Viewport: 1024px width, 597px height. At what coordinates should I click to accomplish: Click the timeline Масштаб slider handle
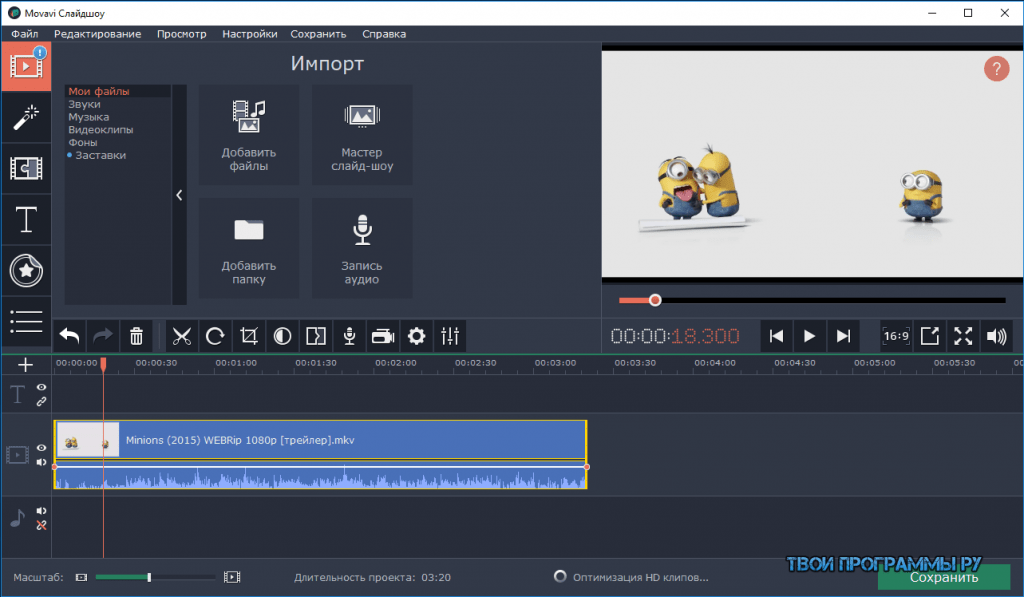click(149, 577)
